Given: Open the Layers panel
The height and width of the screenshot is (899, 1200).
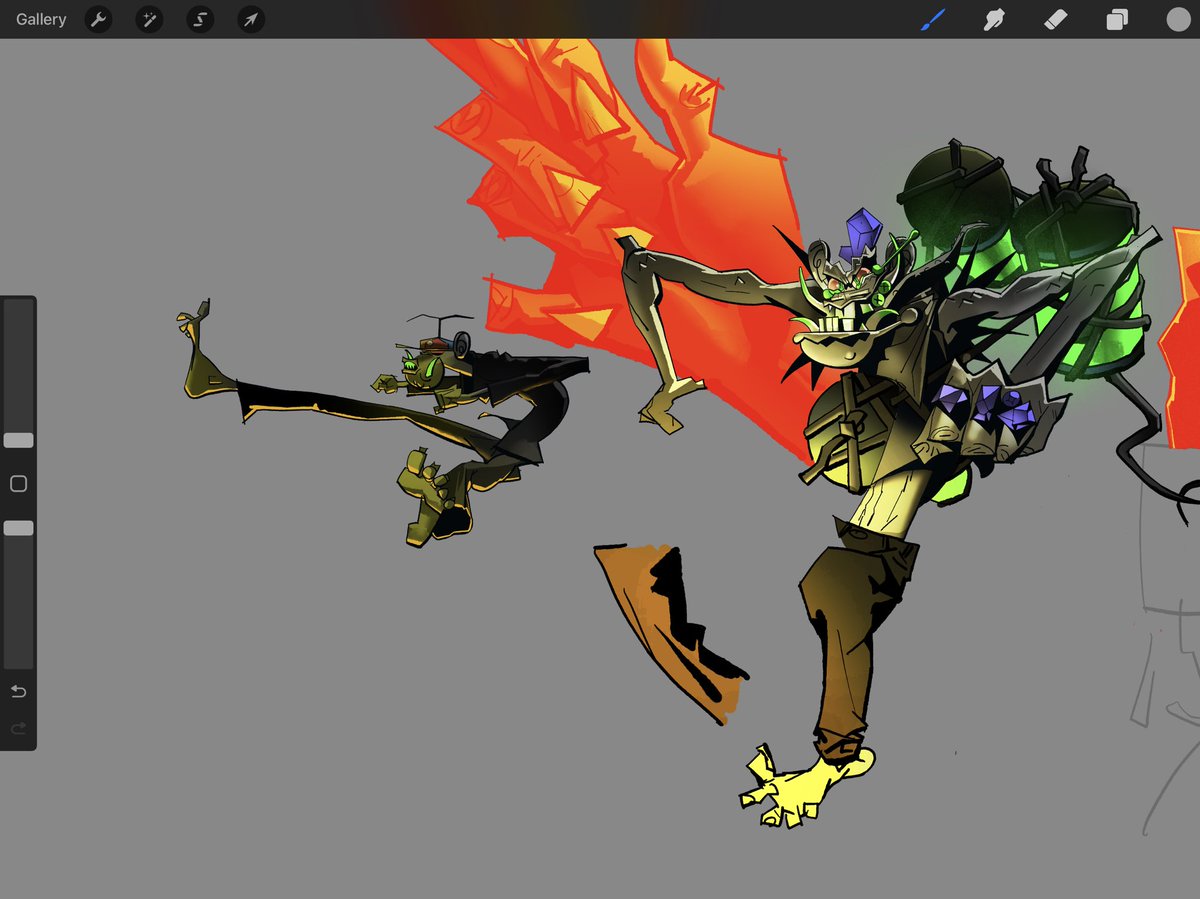Looking at the screenshot, I should 1117,19.
